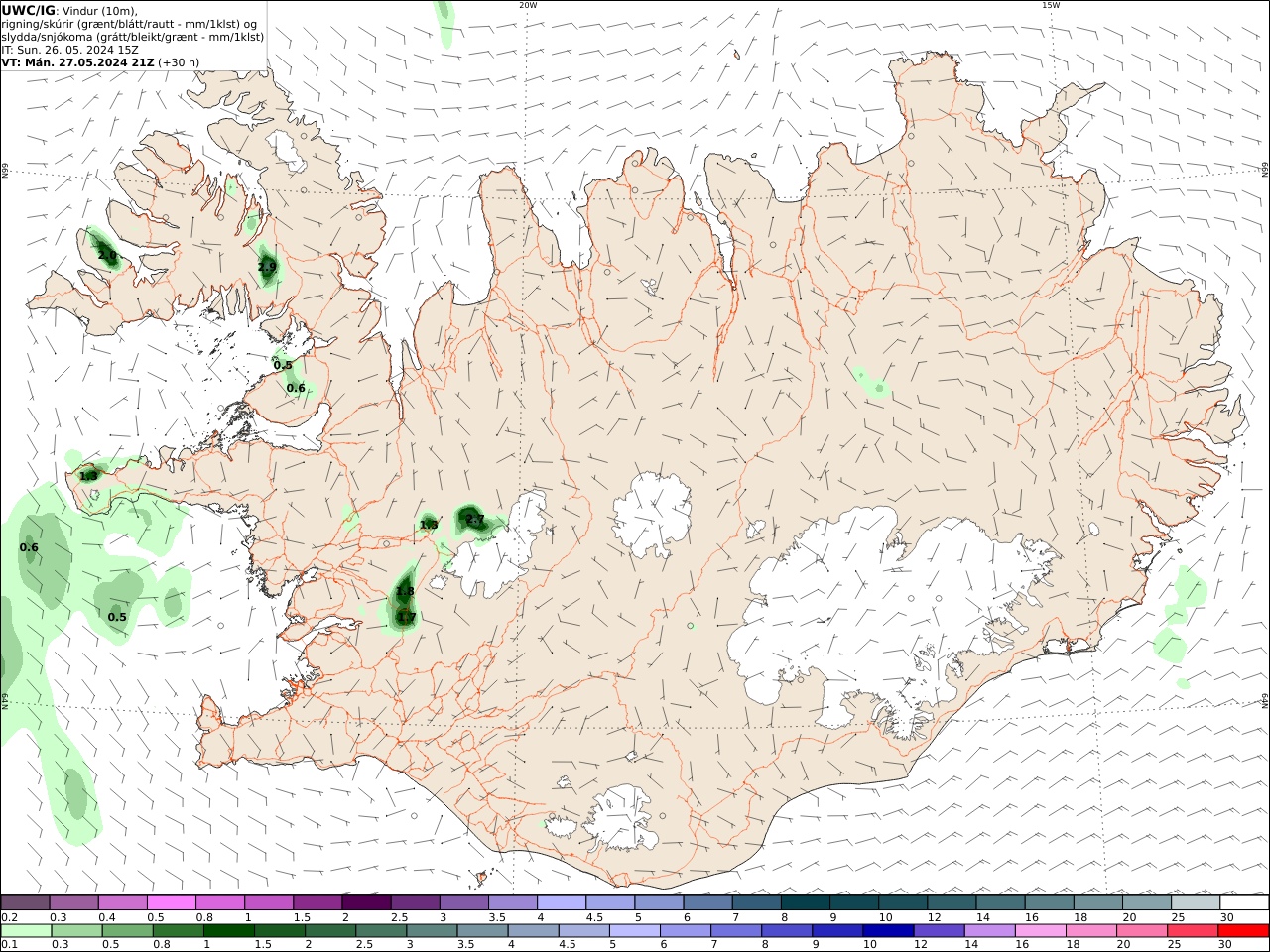Click the '0.2' legend label
The width and height of the screenshot is (1270, 952).
[x=9, y=917]
